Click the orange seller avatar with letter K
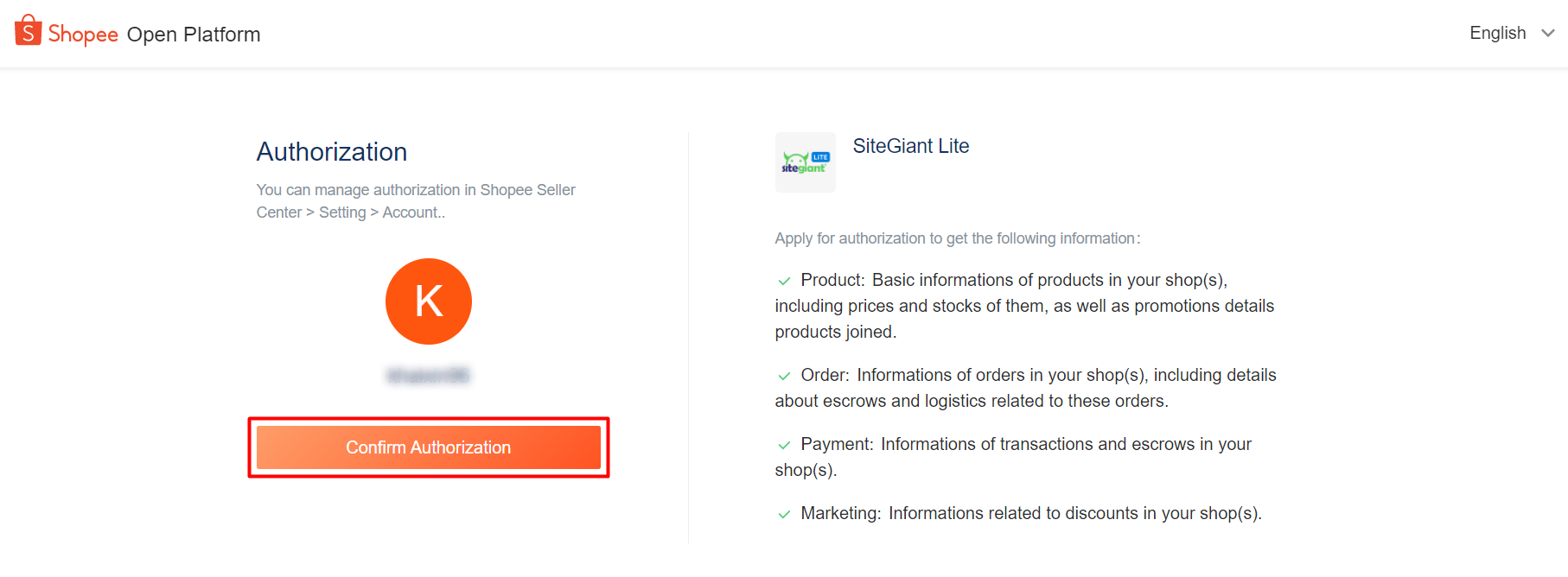 pos(428,301)
